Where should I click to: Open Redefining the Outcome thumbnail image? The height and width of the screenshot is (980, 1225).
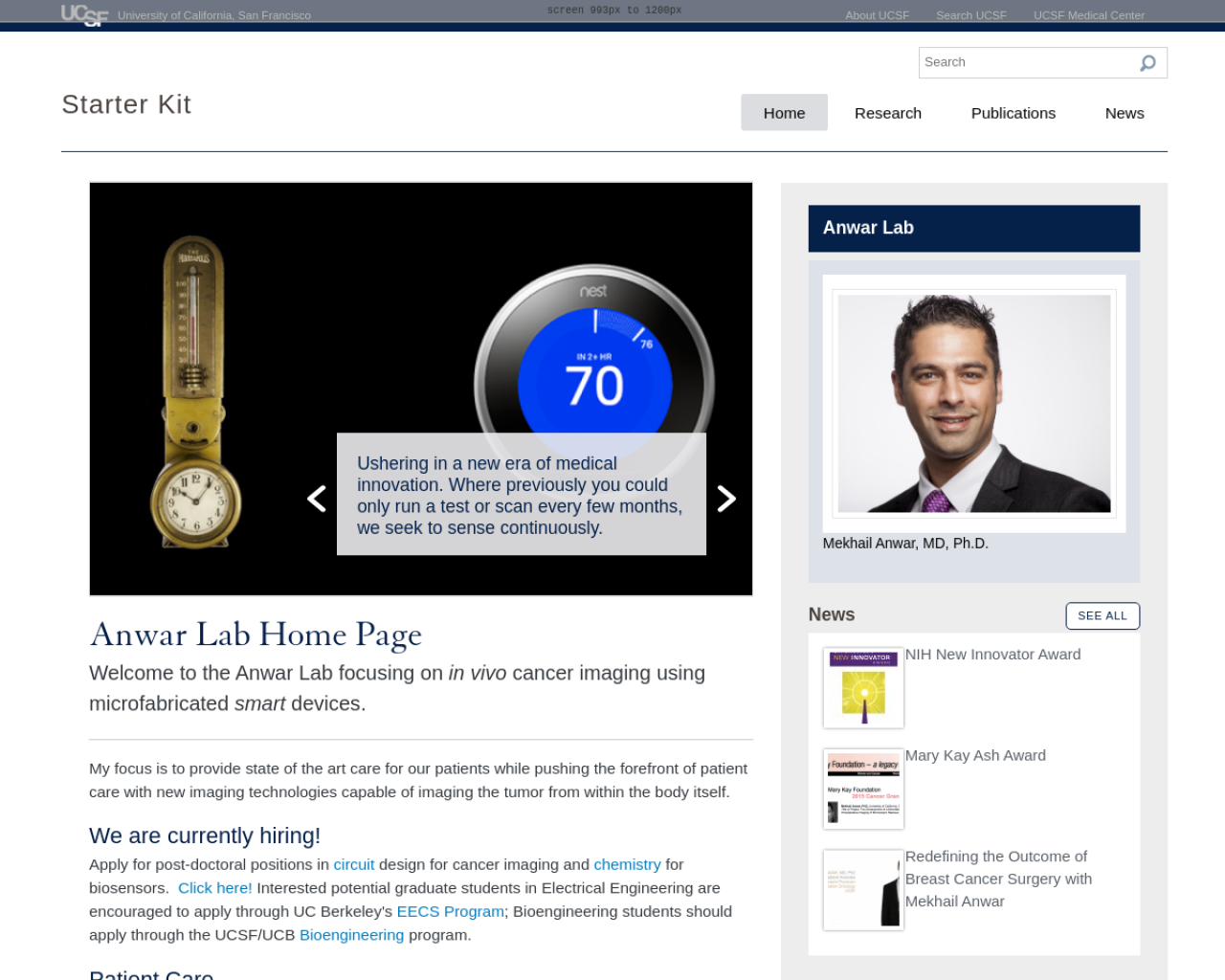click(x=863, y=890)
